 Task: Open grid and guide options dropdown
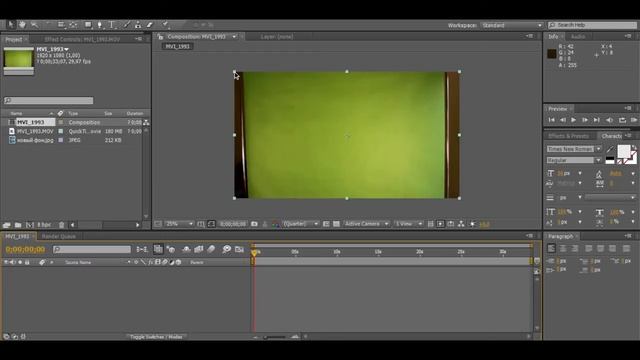click(201, 224)
